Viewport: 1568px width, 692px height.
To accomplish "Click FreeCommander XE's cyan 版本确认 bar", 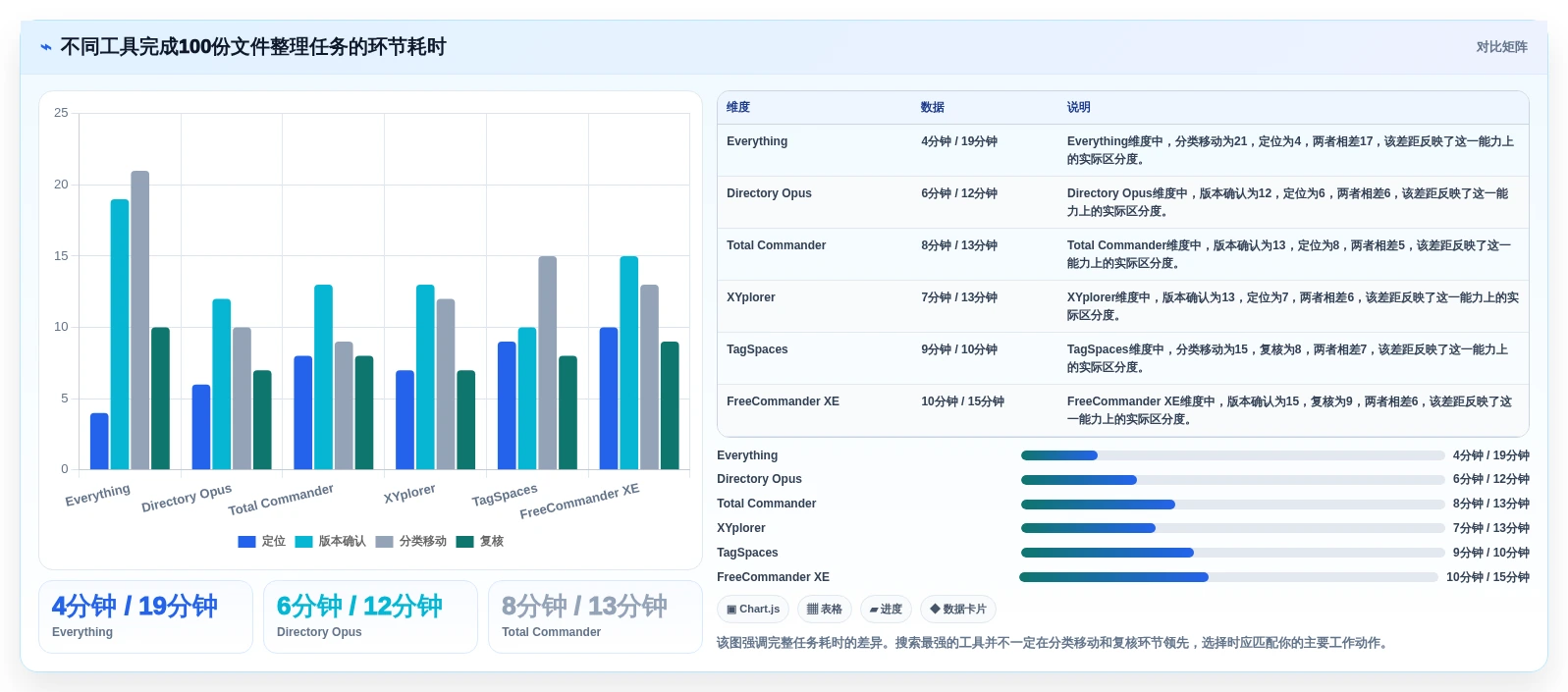I will (628, 363).
